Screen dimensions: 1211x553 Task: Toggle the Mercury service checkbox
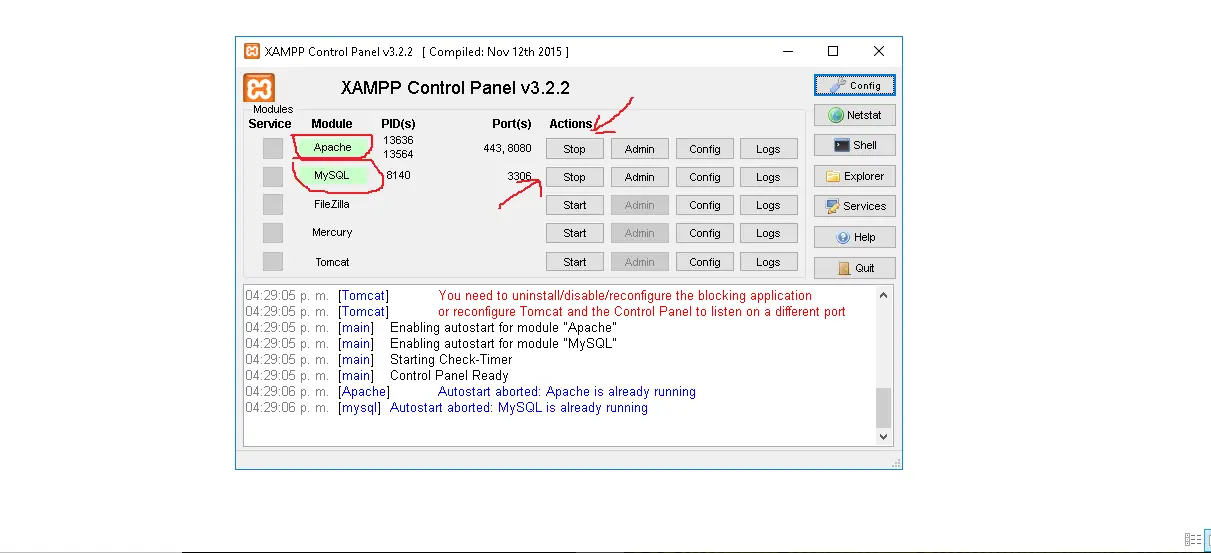point(273,233)
